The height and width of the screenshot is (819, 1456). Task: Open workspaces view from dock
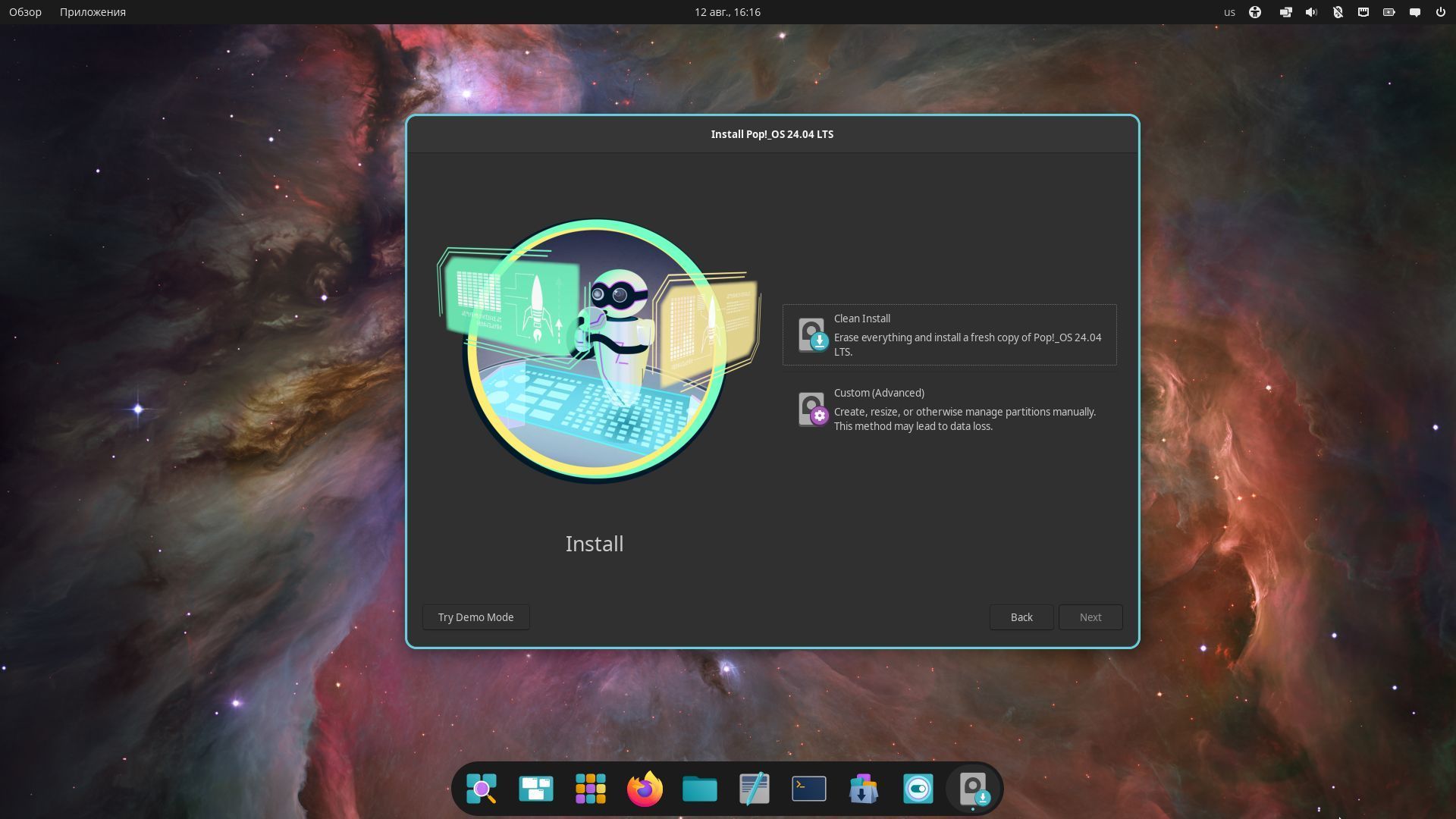[536, 789]
